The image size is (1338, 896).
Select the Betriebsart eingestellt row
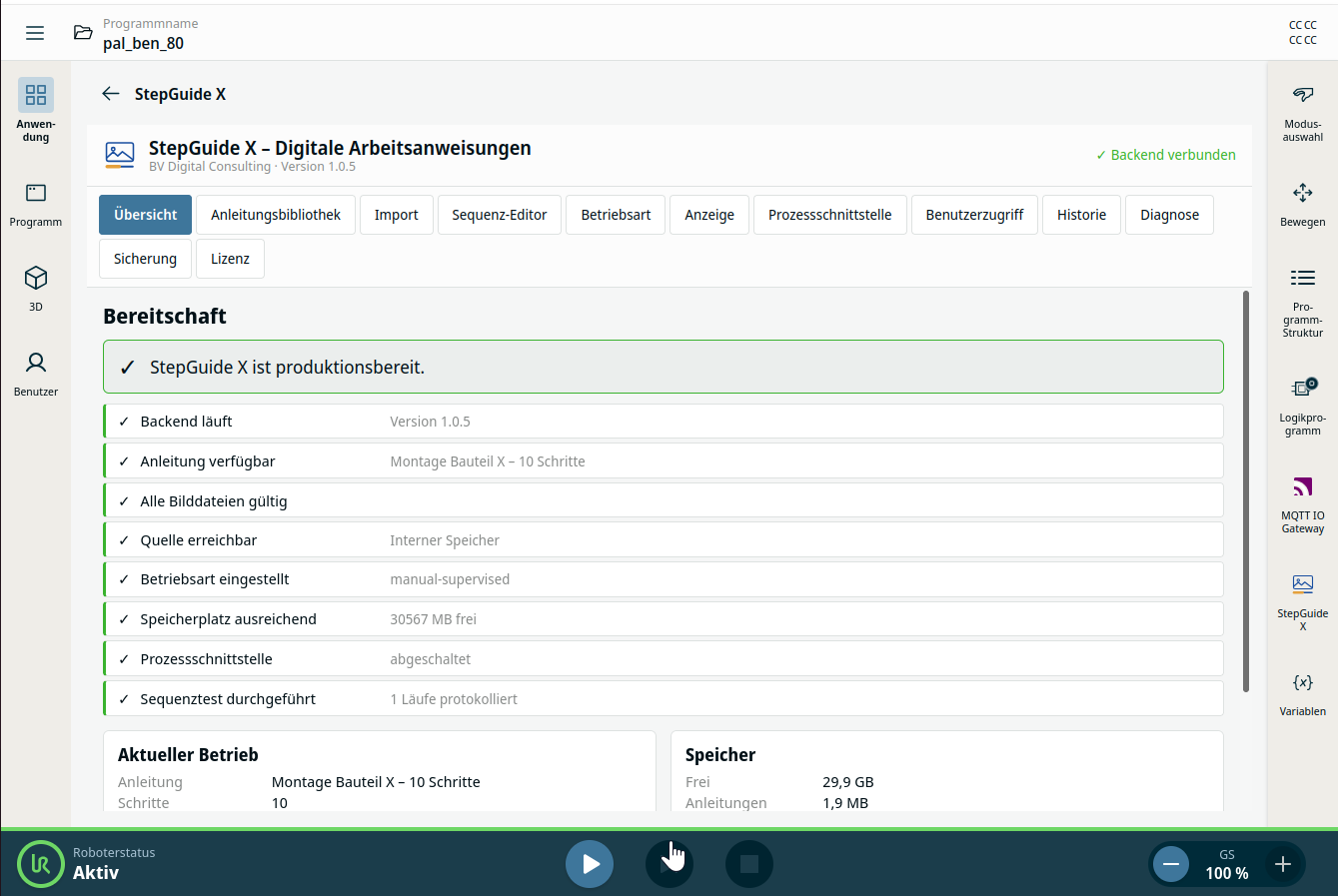coord(664,579)
